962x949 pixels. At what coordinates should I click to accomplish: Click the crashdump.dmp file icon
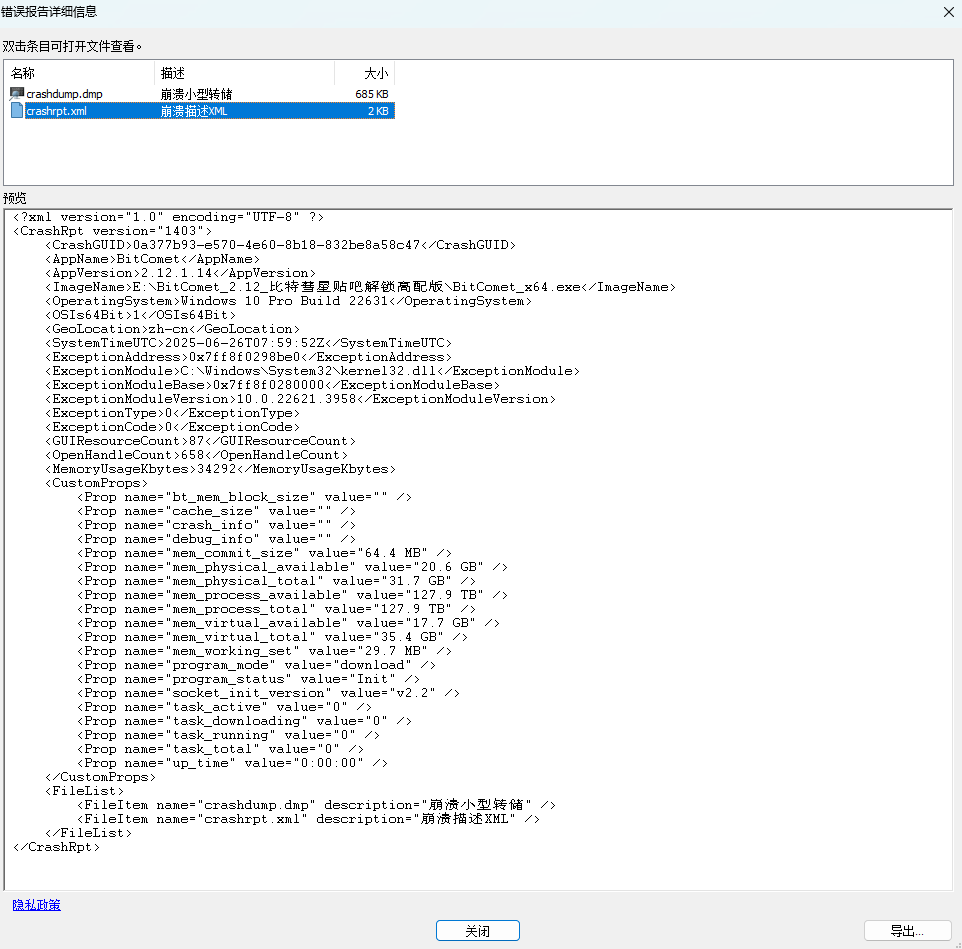pos(17,94)
